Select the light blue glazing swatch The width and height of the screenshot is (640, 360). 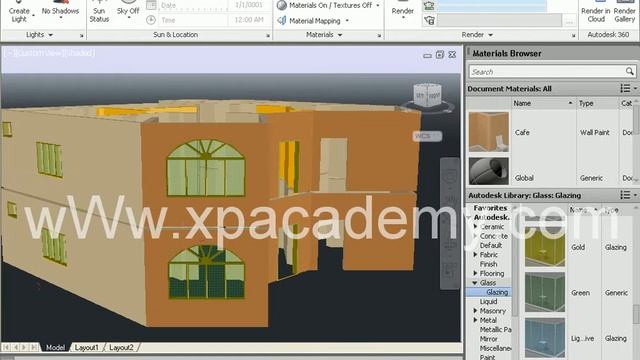point(545,338)
